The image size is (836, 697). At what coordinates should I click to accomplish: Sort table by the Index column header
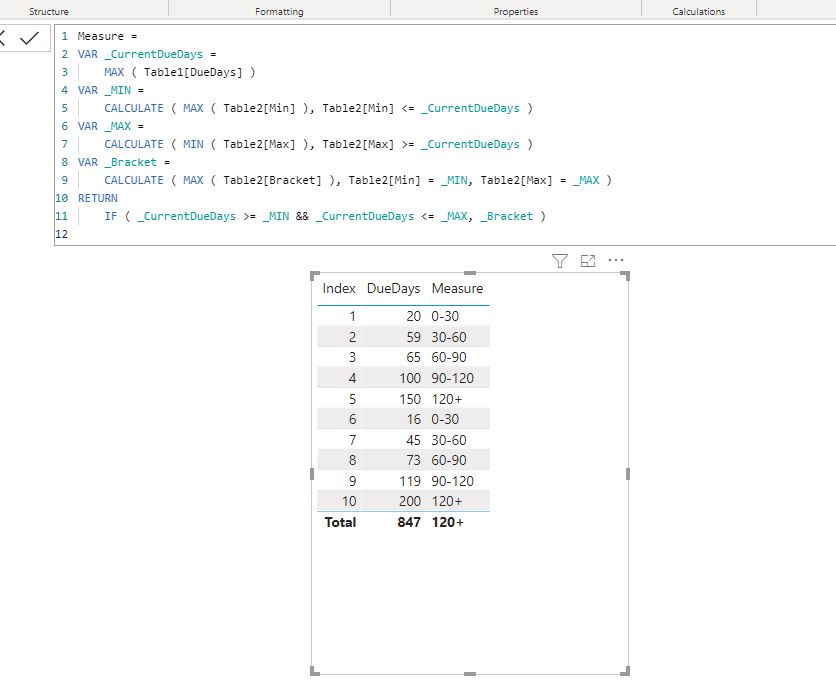339,289
